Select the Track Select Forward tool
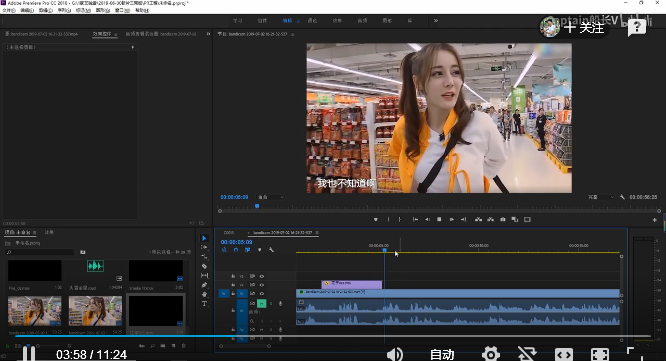This screenshot has width=666, height=361. [x=204, y=248]
